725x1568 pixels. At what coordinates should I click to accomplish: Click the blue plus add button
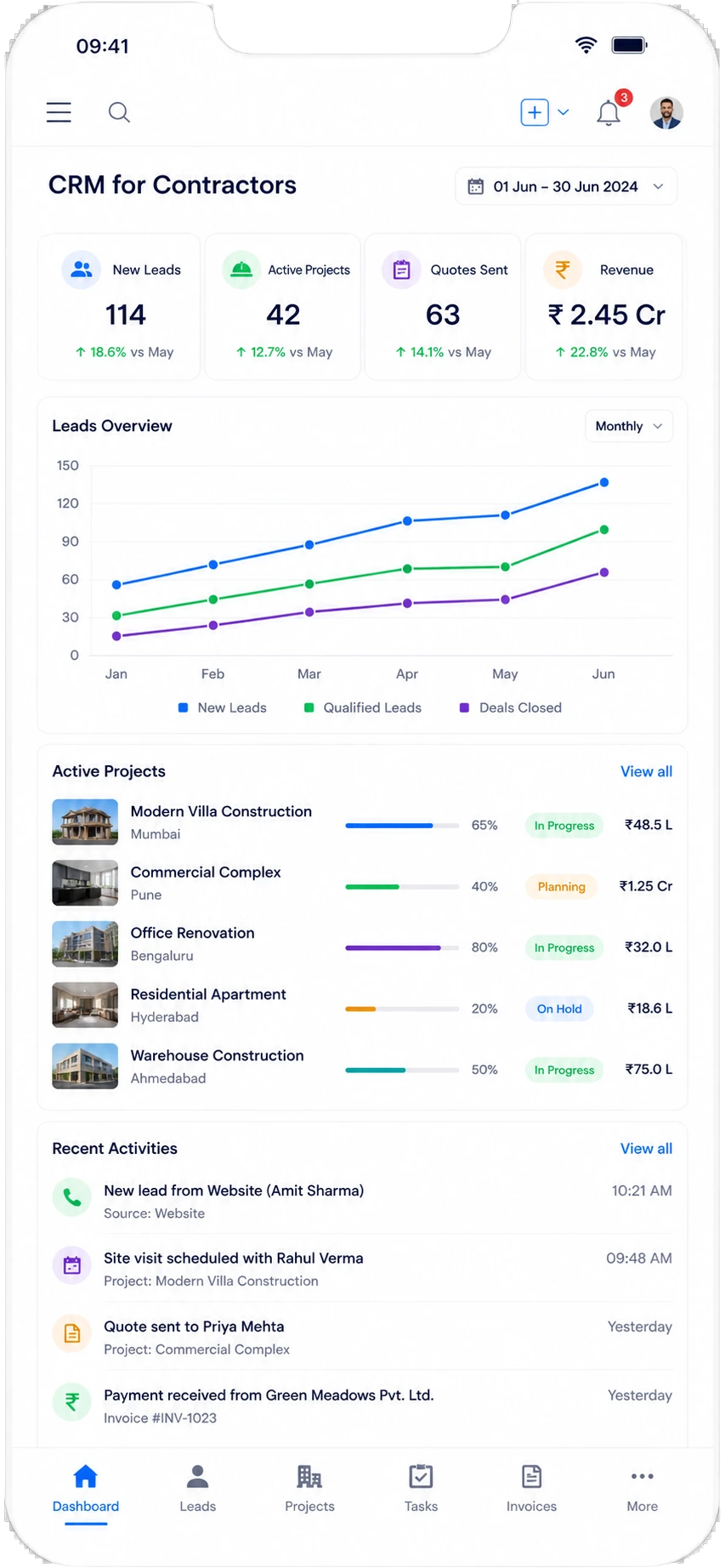coord(535,112)
